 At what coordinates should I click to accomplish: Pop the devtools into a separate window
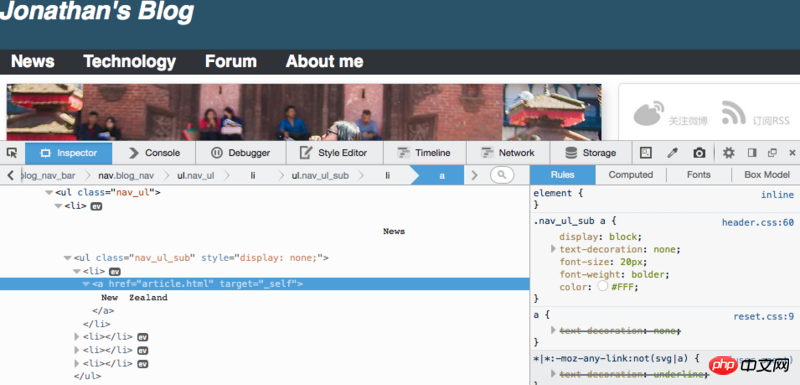[772, 152]
